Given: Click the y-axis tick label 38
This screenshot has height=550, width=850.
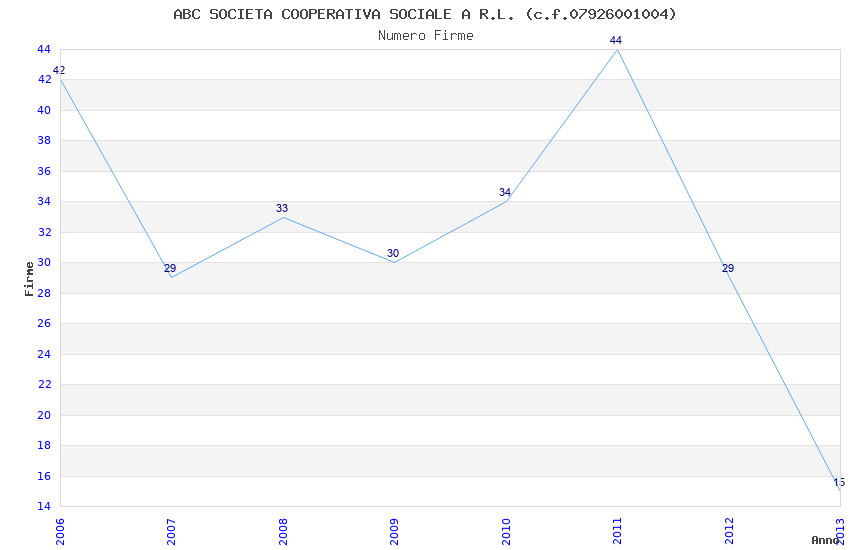Looking at the screenshot, I should click(44, 140).
